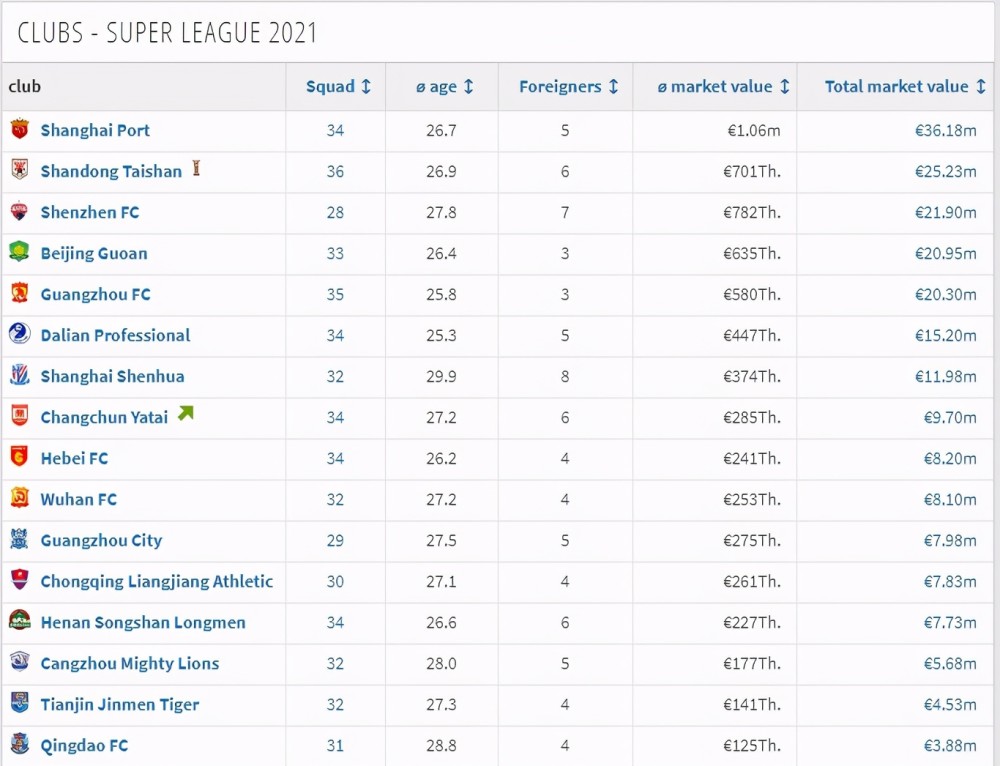Click Shanghai Port squad size 34
The height and width of the screenshot is (766, 1000).
point(335,130)
